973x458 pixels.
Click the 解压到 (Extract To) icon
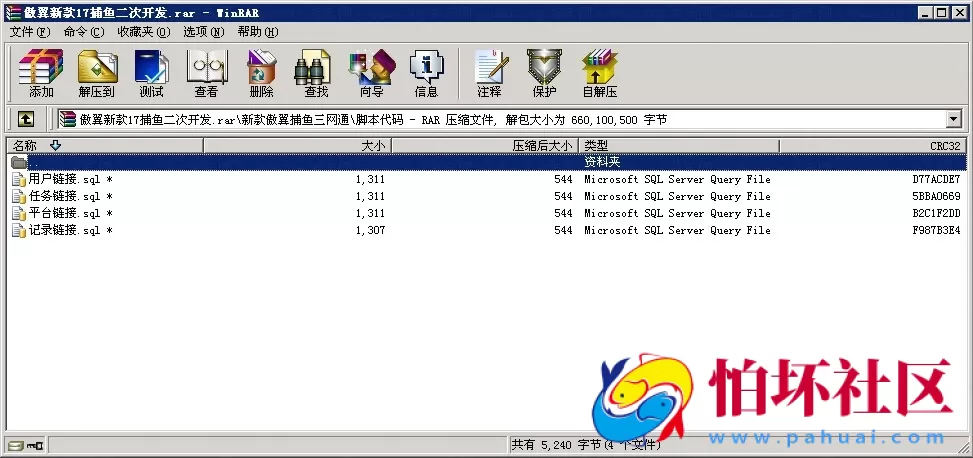(96, 73)
